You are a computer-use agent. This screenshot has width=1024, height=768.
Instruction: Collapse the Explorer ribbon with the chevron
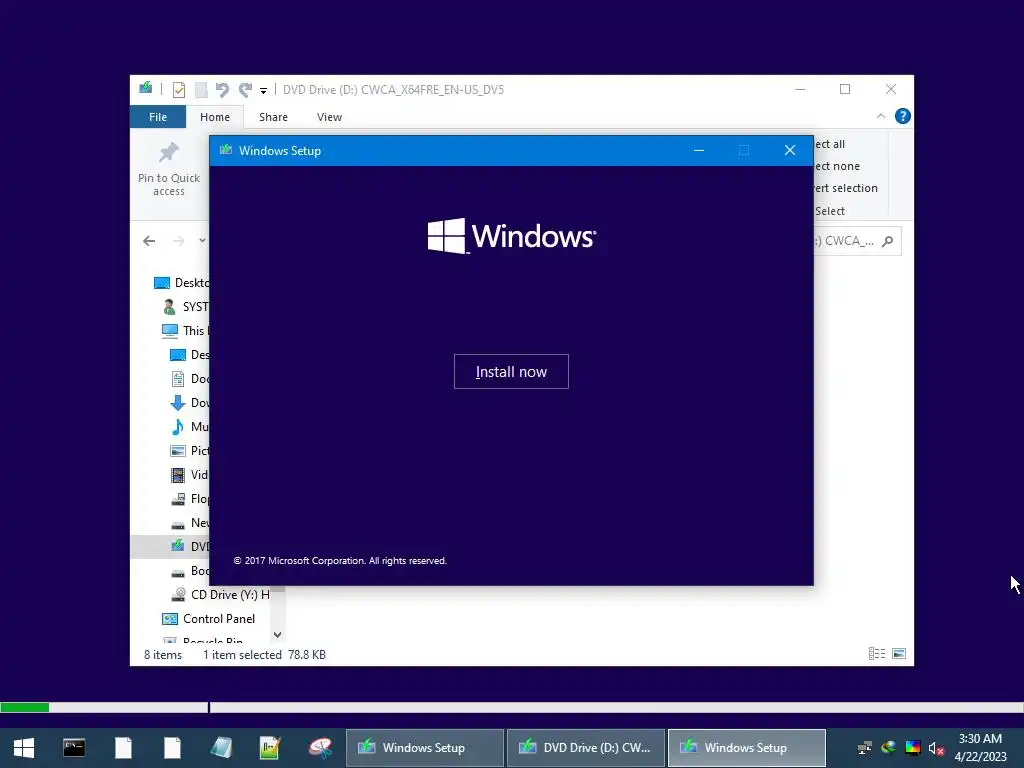[x=880, y=116]
